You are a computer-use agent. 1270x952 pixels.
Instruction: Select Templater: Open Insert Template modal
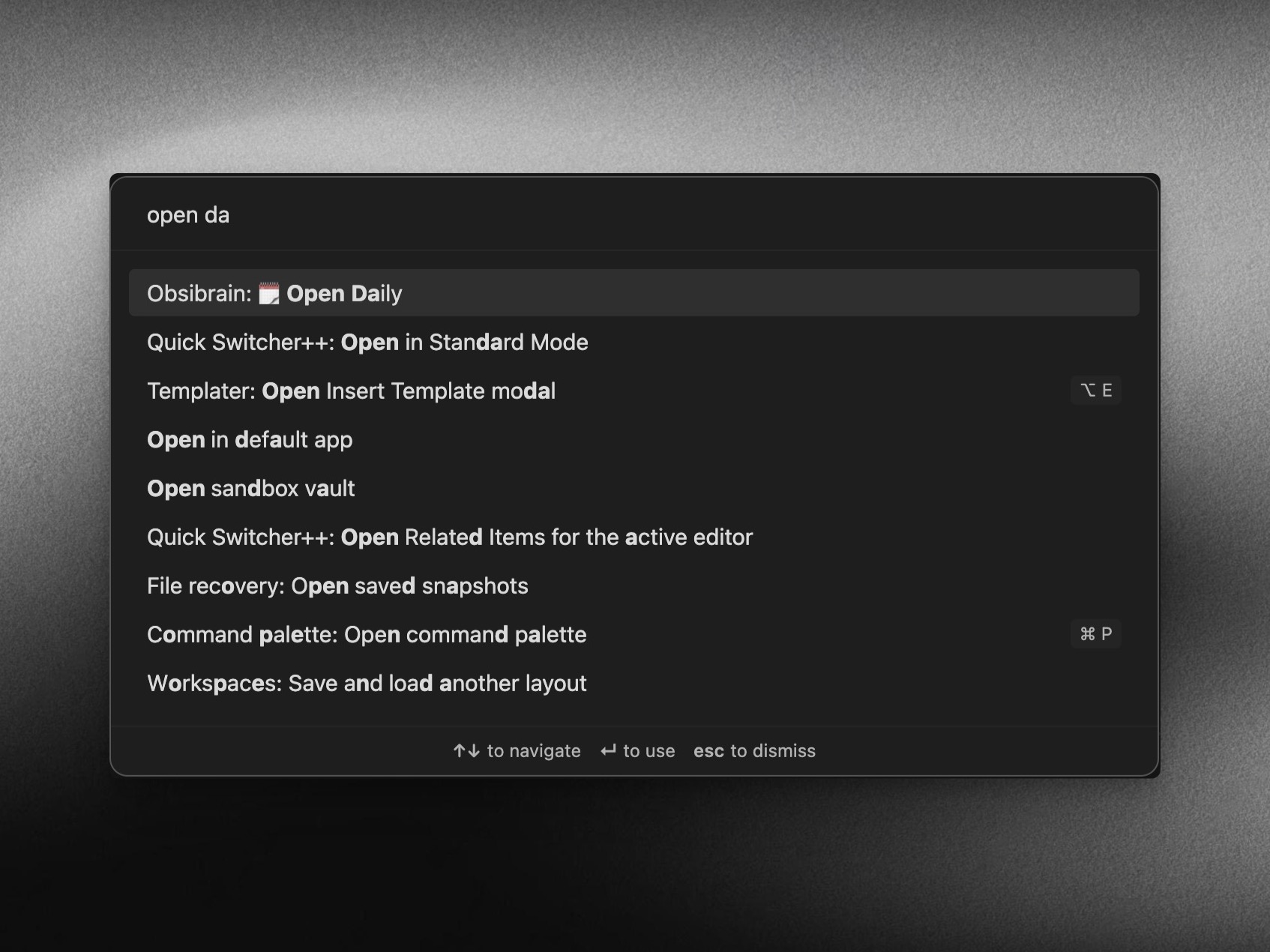351,391
